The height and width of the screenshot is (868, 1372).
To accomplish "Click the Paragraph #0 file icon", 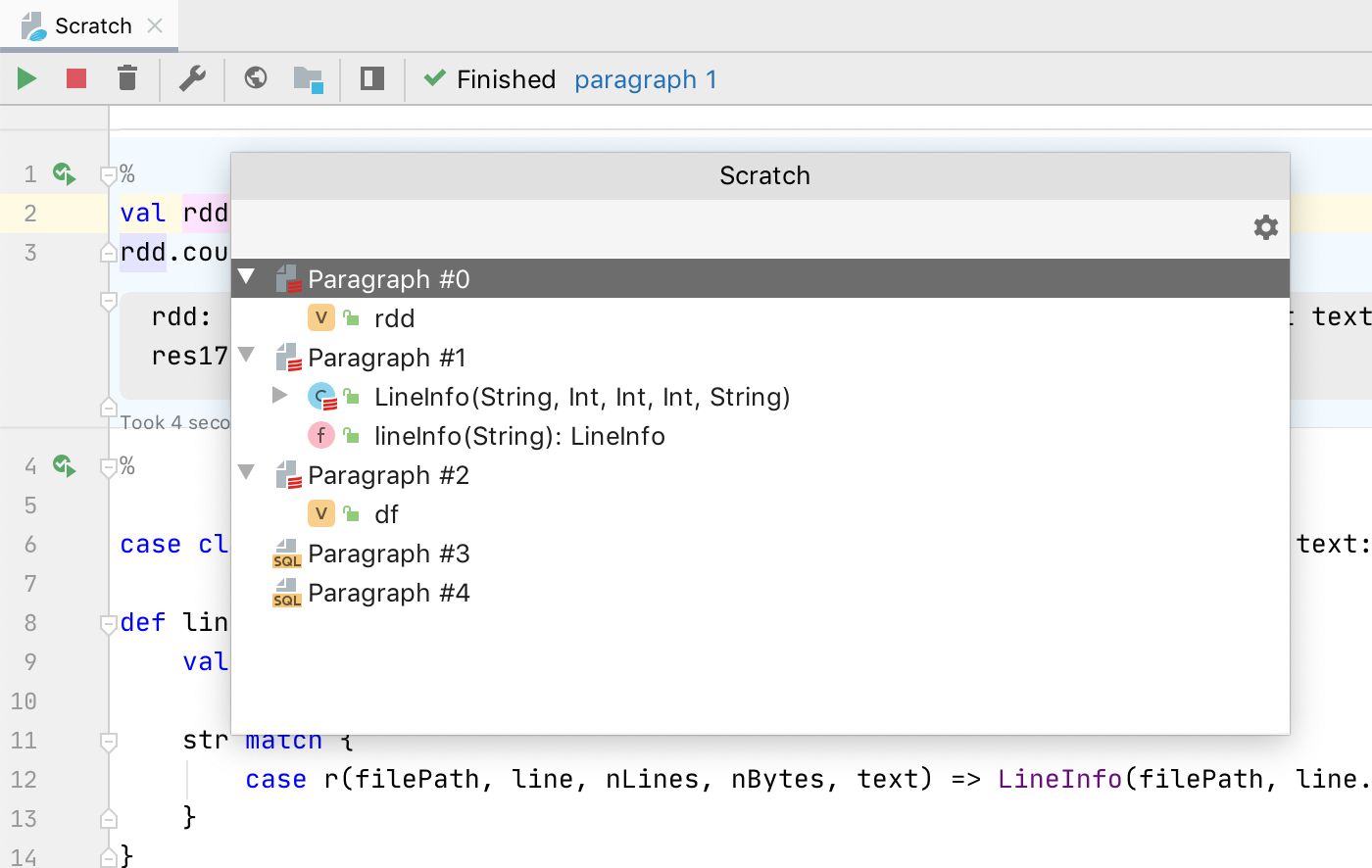I will click(288, 279).
